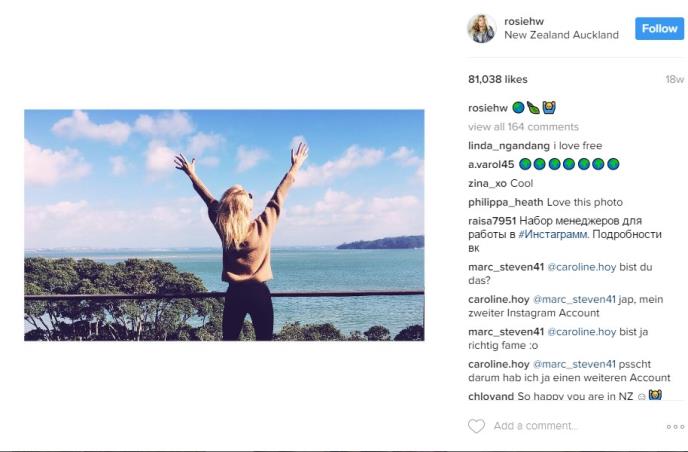
Task: Open philippa_heath profile link
Action: click(x=505, y=202)
